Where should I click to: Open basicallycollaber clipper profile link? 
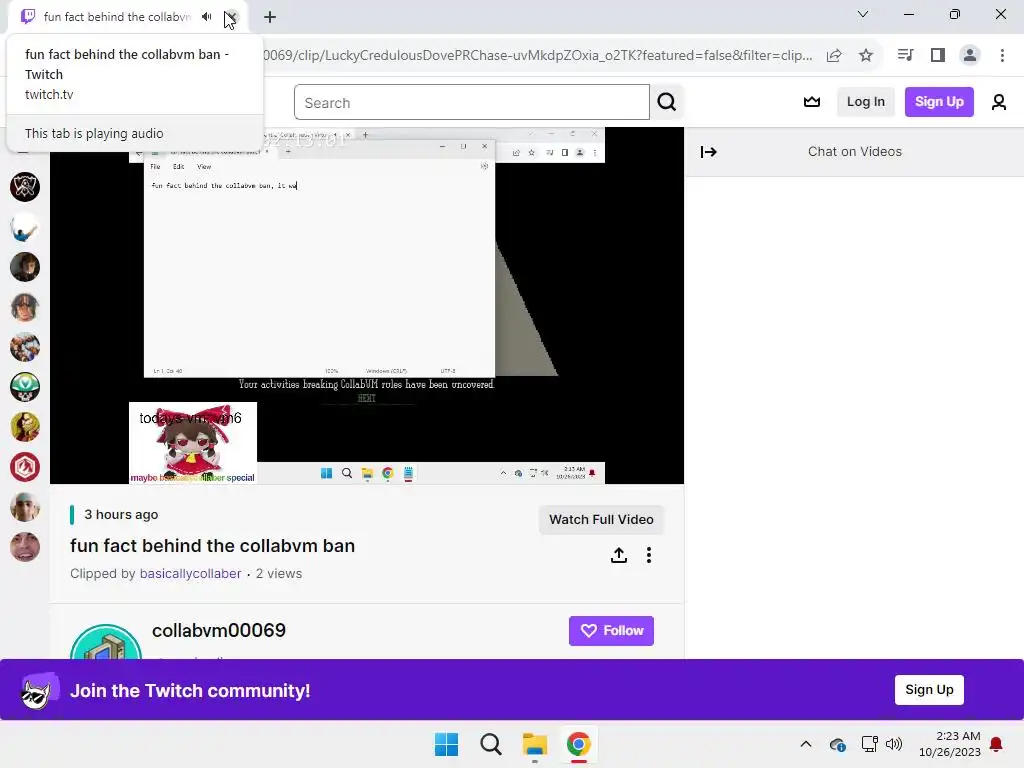coord(191,573)
